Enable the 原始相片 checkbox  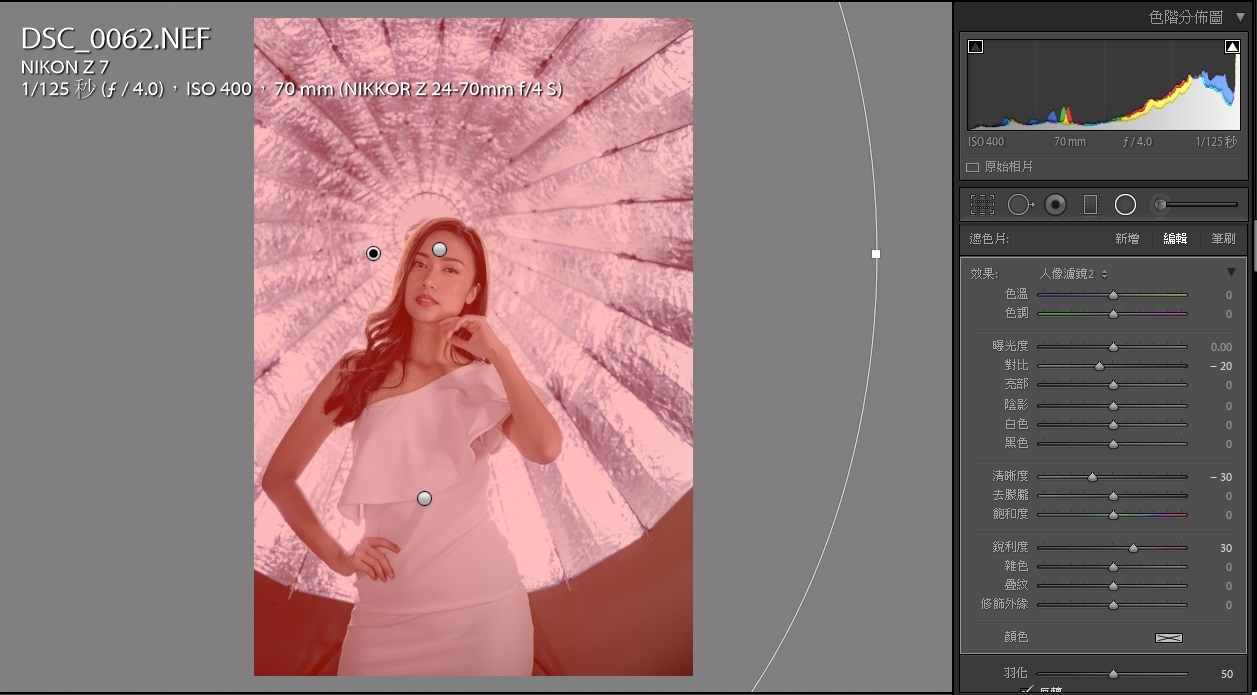(x=973, y=167)
